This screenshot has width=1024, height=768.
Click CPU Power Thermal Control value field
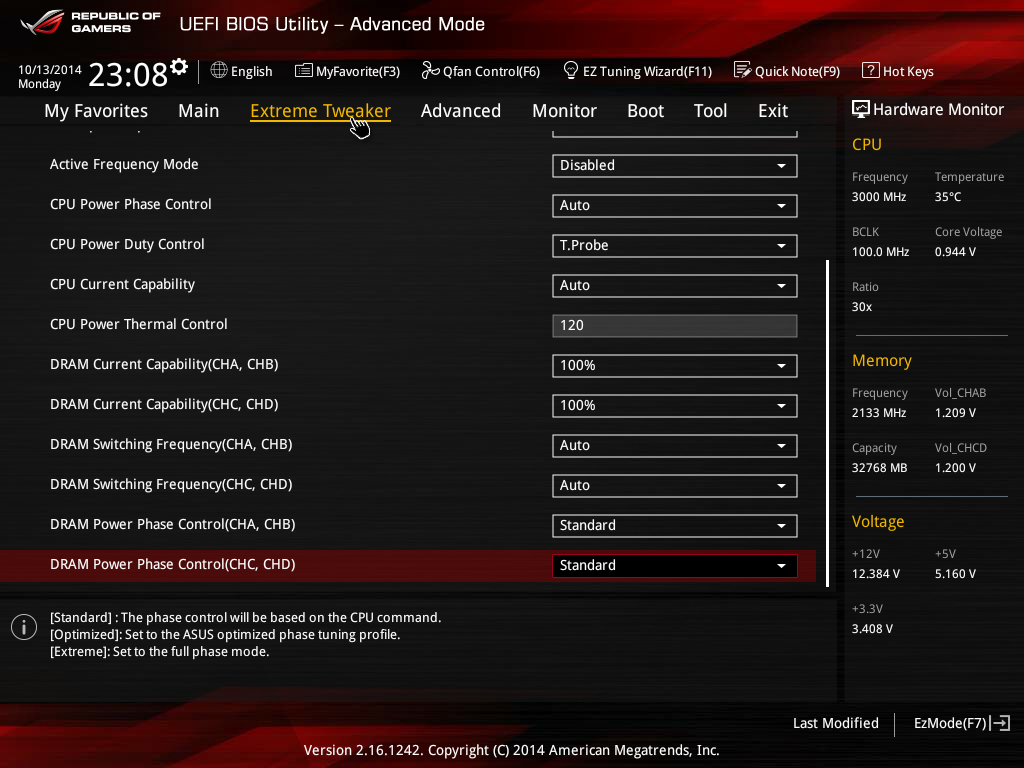pos(675,326)
